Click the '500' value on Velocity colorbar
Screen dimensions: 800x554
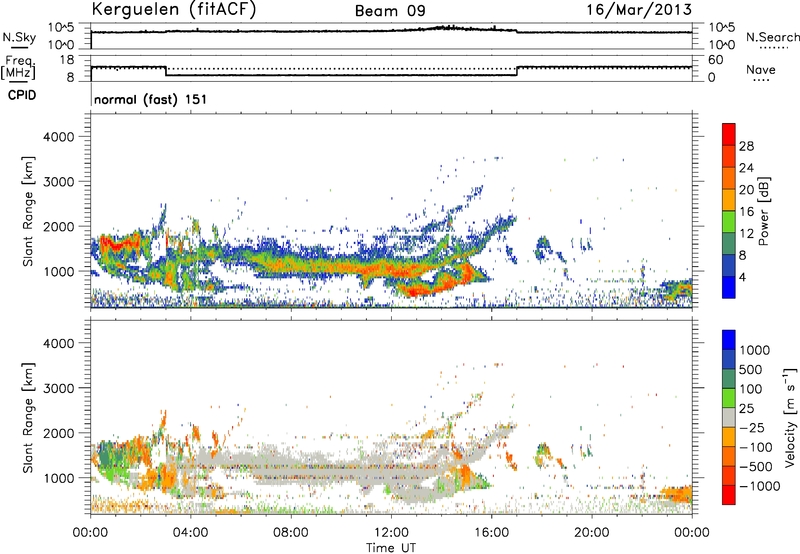(x=751, y=370)
